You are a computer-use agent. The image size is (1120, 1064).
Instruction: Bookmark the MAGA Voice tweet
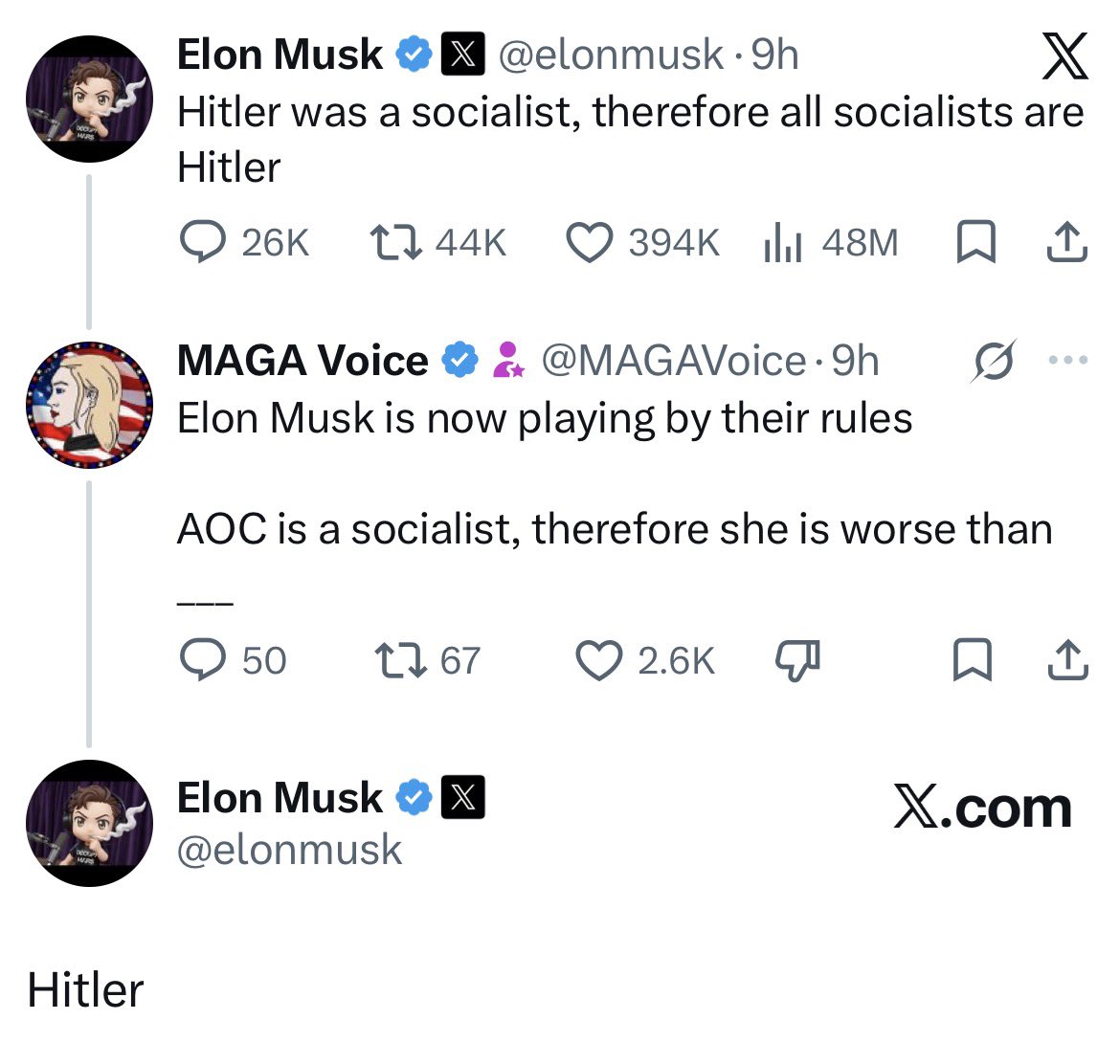[973, 660]
